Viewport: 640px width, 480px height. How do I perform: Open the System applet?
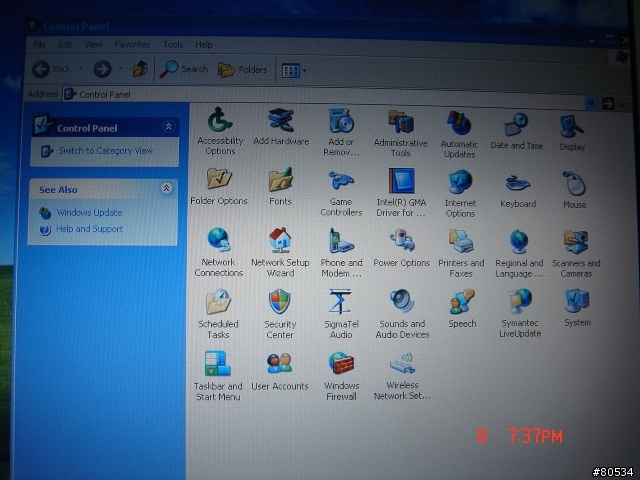pos(577,308)
